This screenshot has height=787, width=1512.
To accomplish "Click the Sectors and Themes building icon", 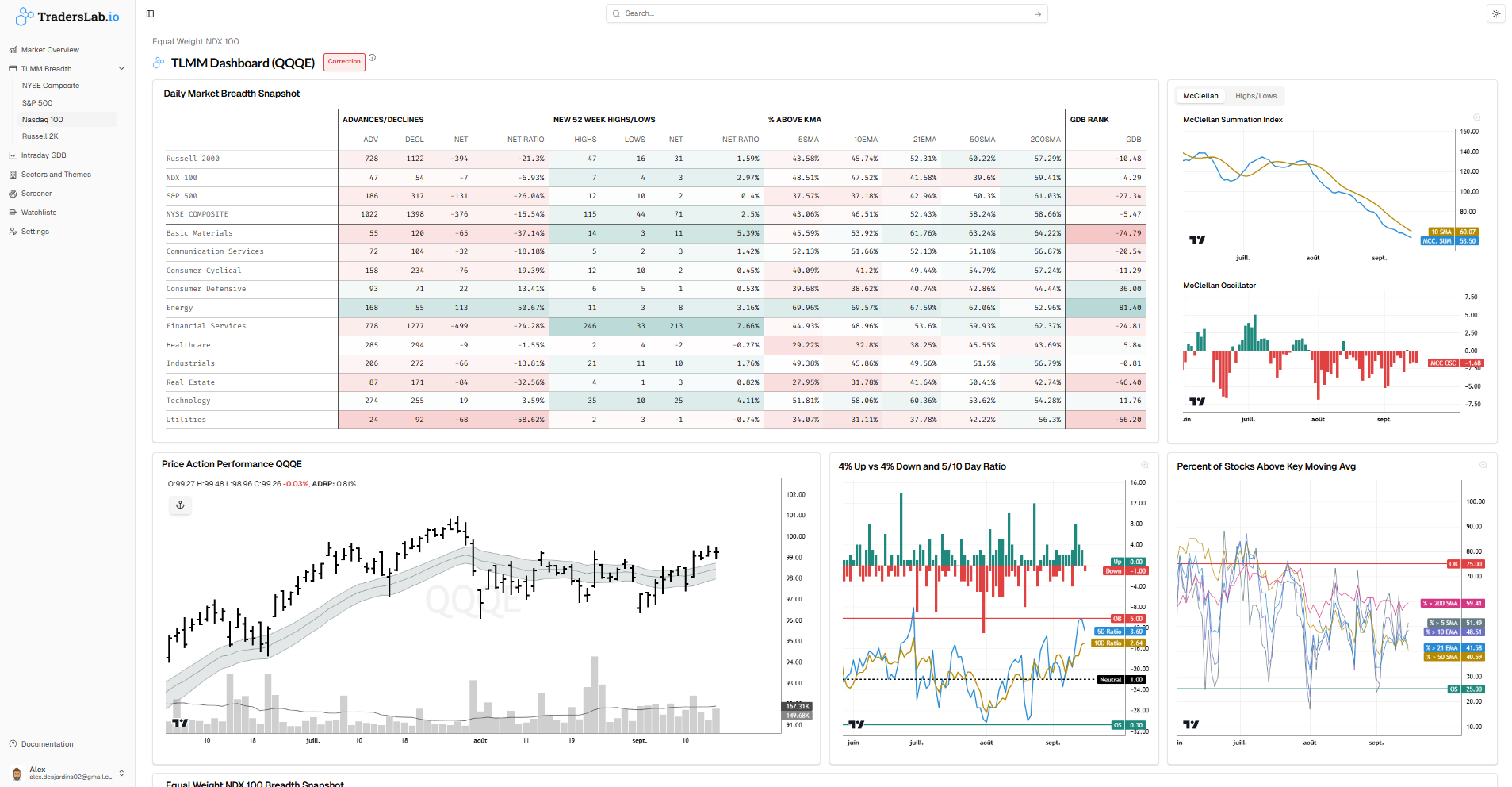I will click(13, 175).
